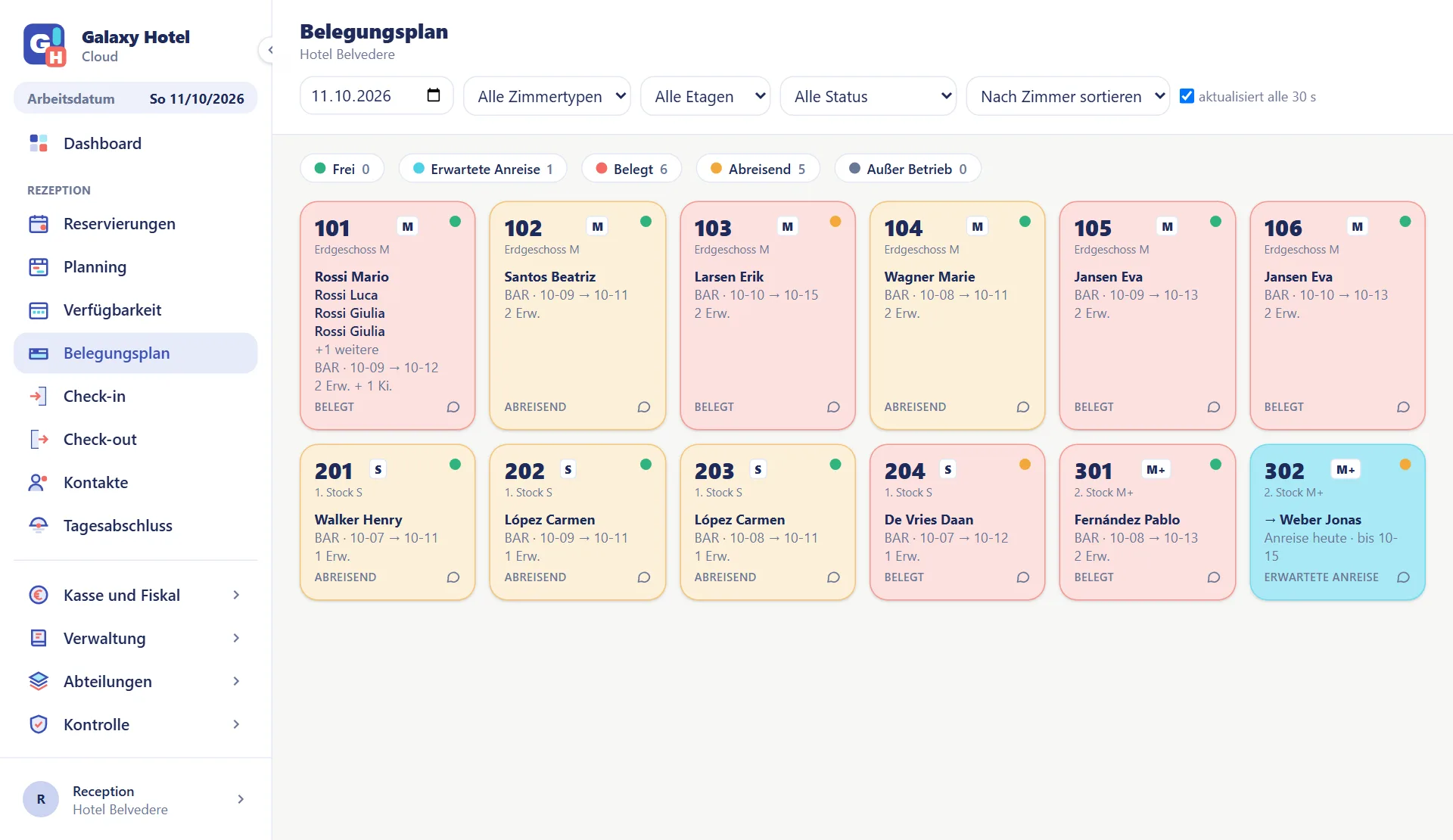Open the 'Alle Zimmertypen' dropdown
1453x840 pixels.
point(547,96)
